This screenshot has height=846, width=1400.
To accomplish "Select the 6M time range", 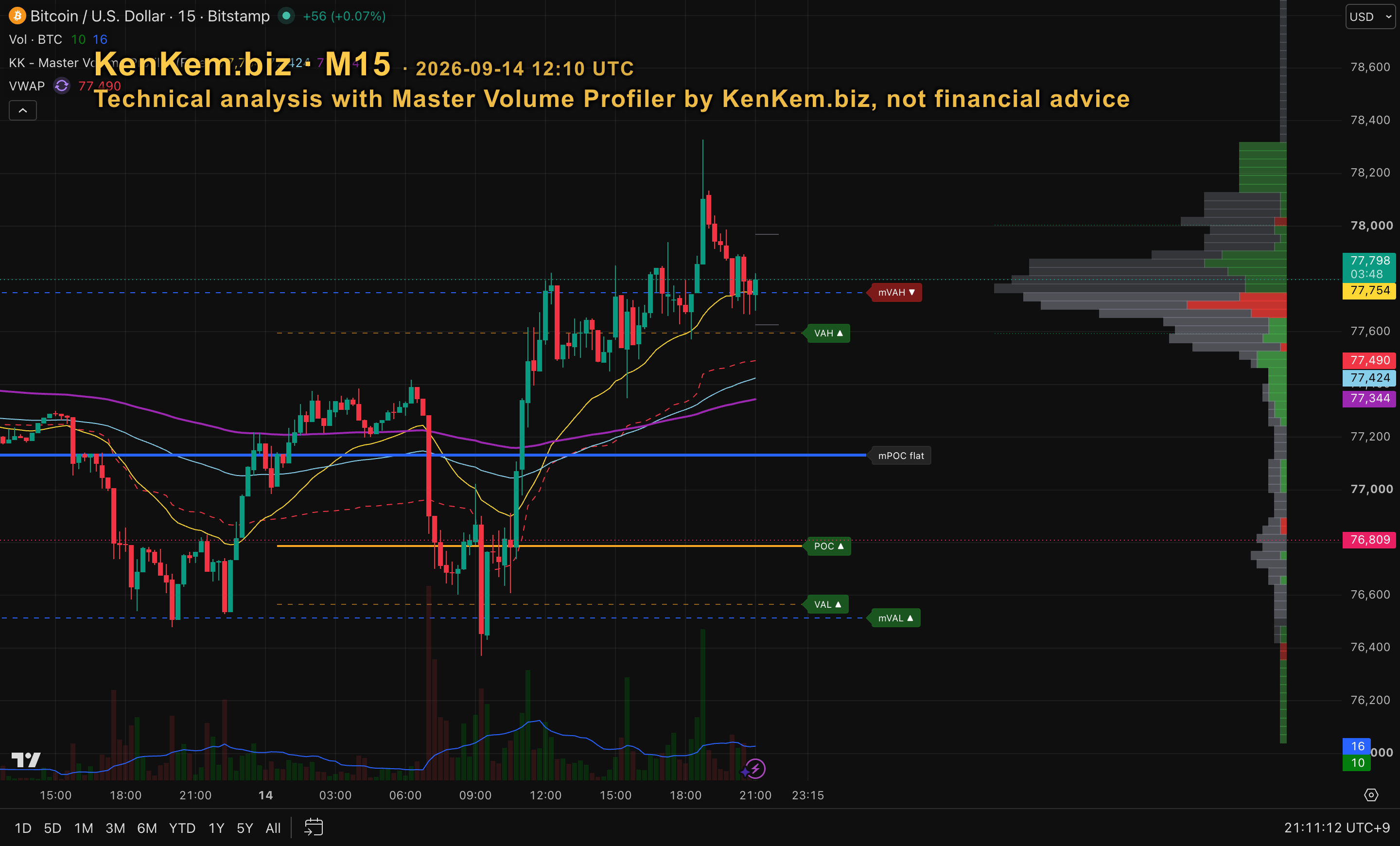I will 147,828.
